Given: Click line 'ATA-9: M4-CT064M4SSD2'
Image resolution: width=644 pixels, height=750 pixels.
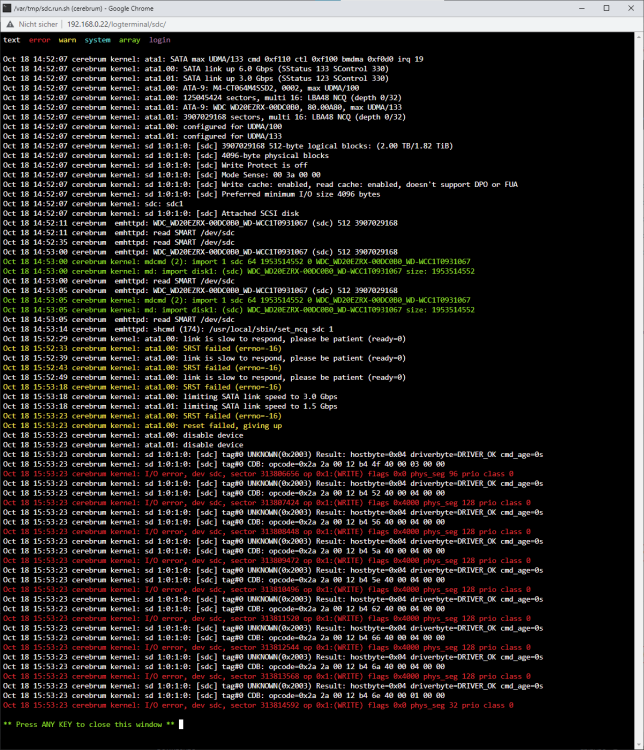Looking at the screenshot, I should (x=181, y=88).
